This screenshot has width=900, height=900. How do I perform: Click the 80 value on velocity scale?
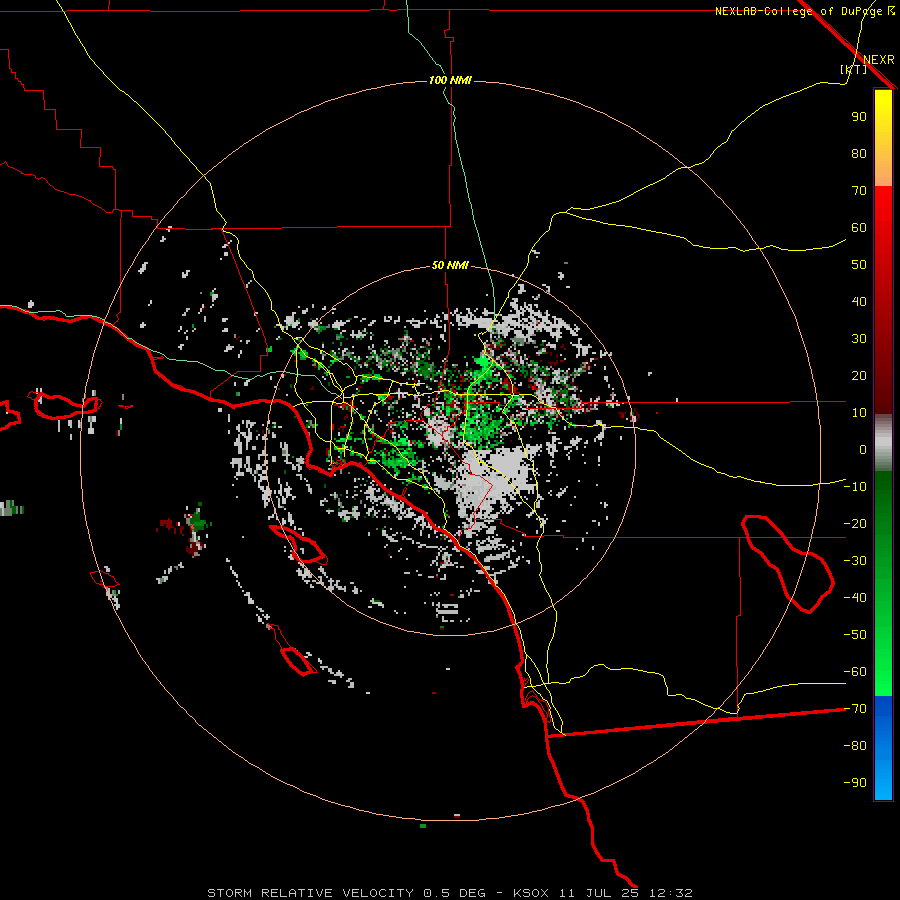[x=859, y=153]
